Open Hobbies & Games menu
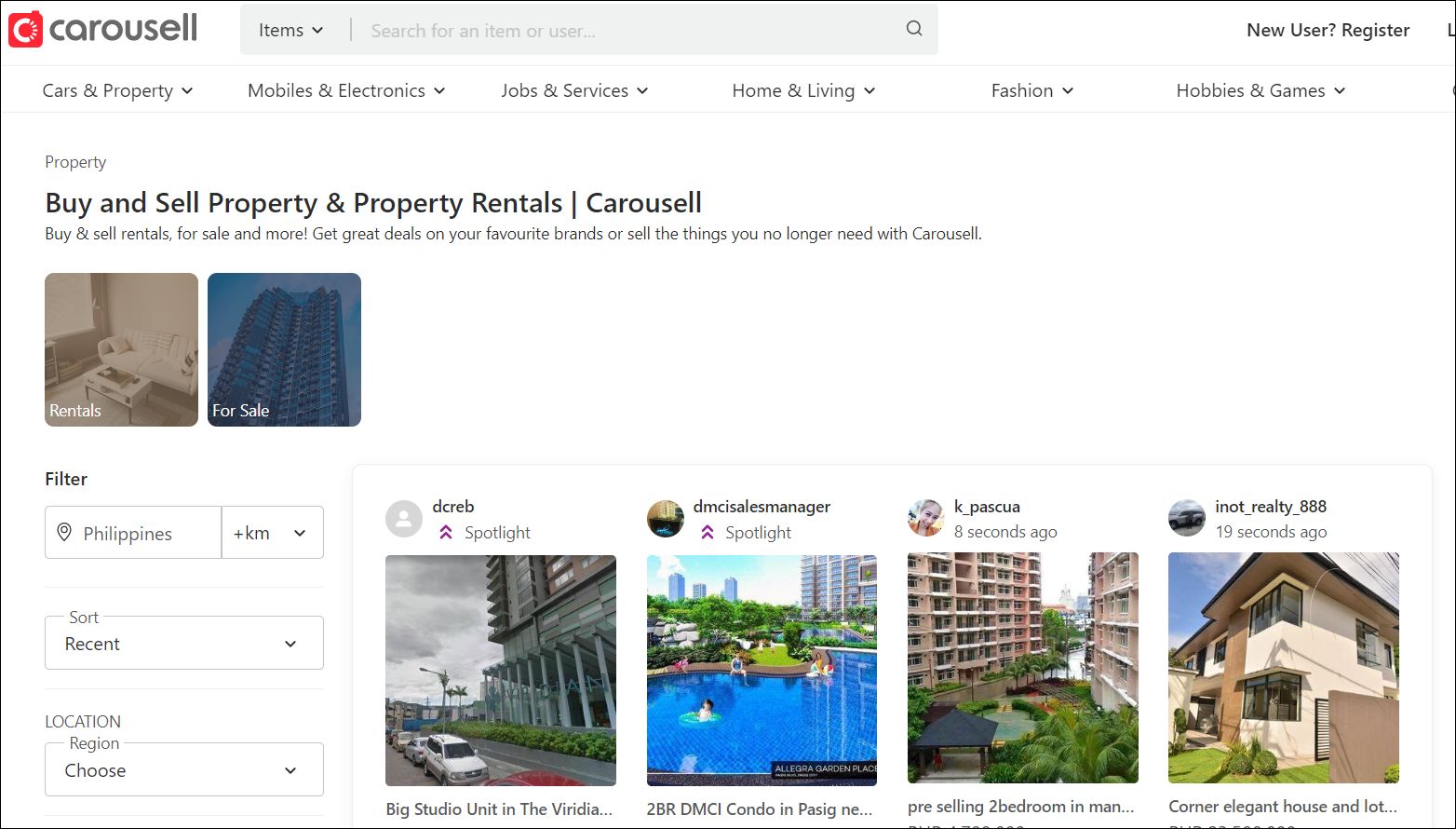Image resolution: width=1456 pixels, height=829 pixels. pyautogui.click(x=1261, y=90)
